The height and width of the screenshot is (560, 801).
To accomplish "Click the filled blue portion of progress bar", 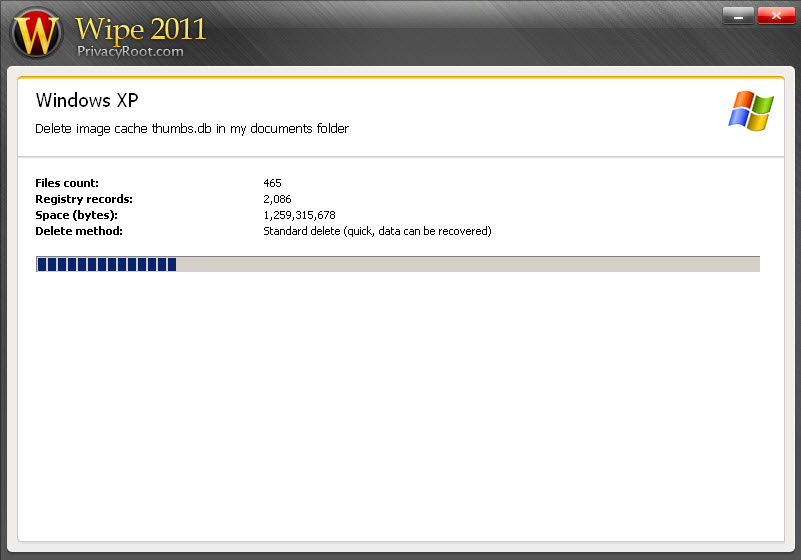I will point(106,264).
